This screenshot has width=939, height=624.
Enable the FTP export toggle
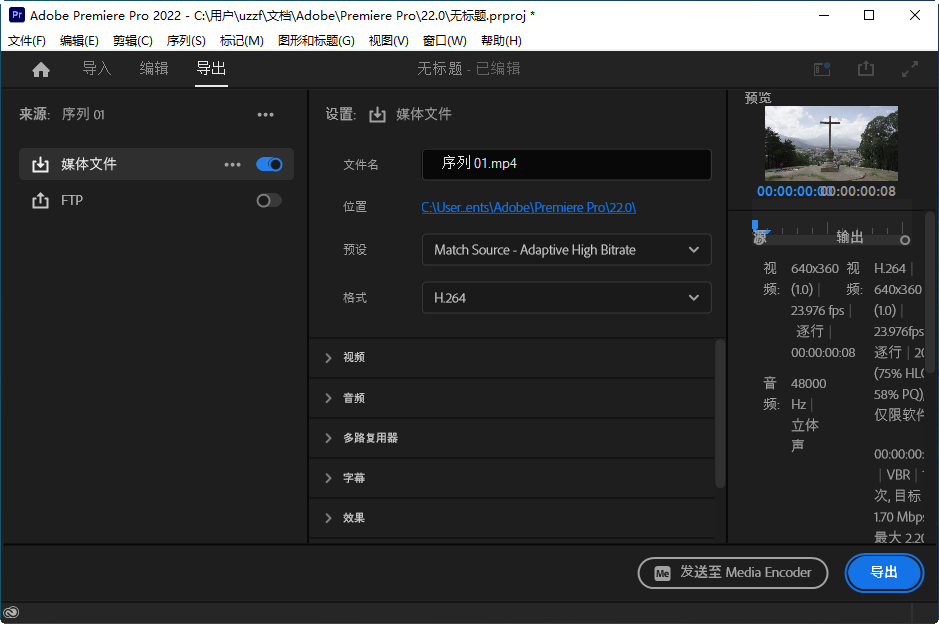(268, 200)
